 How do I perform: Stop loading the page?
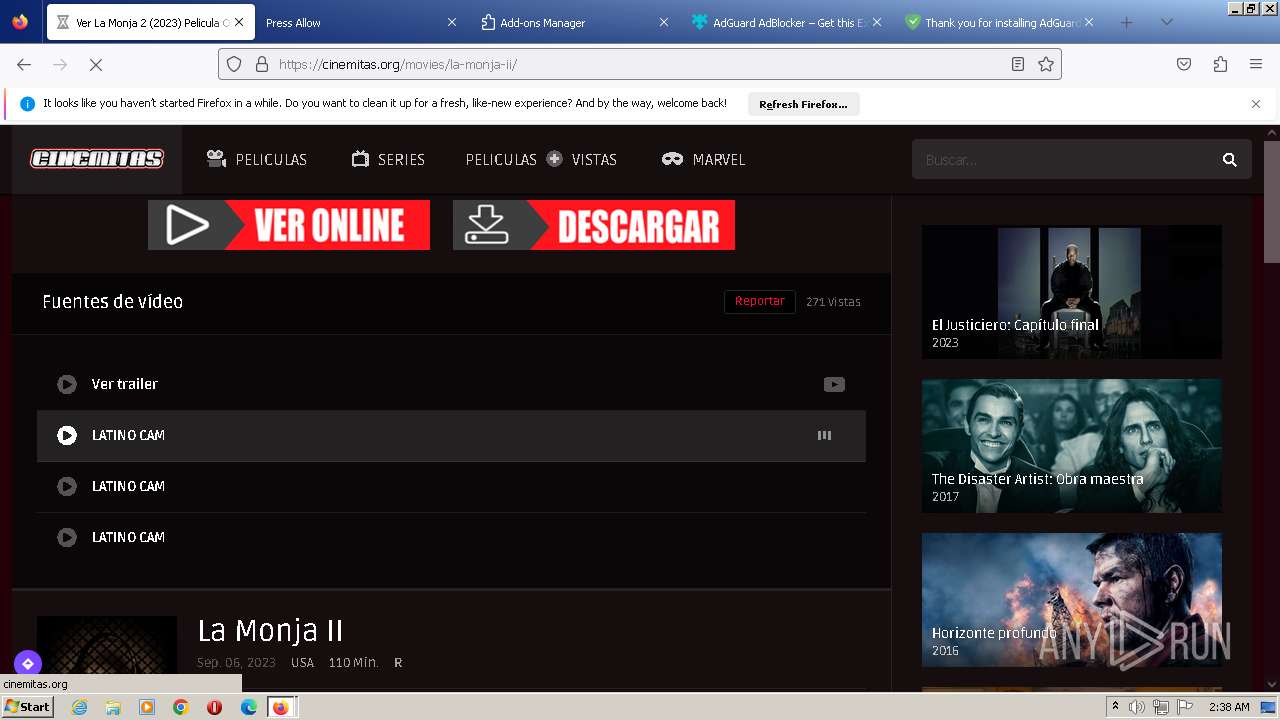(x=96, y=64)
